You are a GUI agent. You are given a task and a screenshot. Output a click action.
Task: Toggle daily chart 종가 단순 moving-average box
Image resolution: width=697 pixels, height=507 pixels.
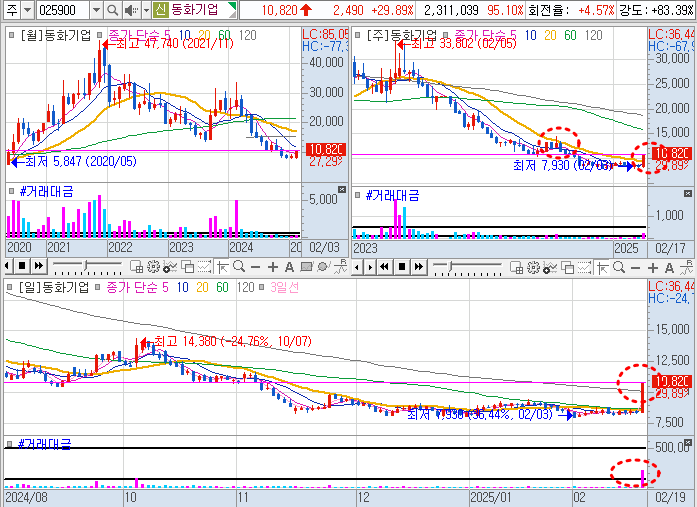click(97, 287)
